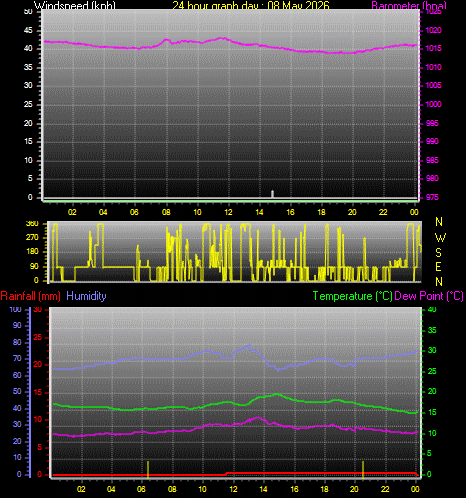Click the "E" compass letter beside wind direction chart
Screen dimensions: 466x498
coord(439,267)
